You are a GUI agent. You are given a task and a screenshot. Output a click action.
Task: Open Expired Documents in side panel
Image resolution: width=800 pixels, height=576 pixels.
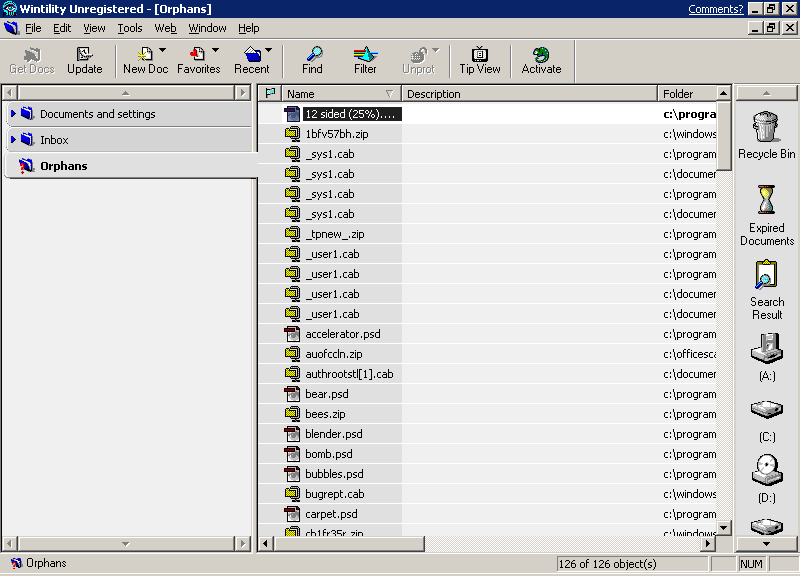click(x=767, y=214)
